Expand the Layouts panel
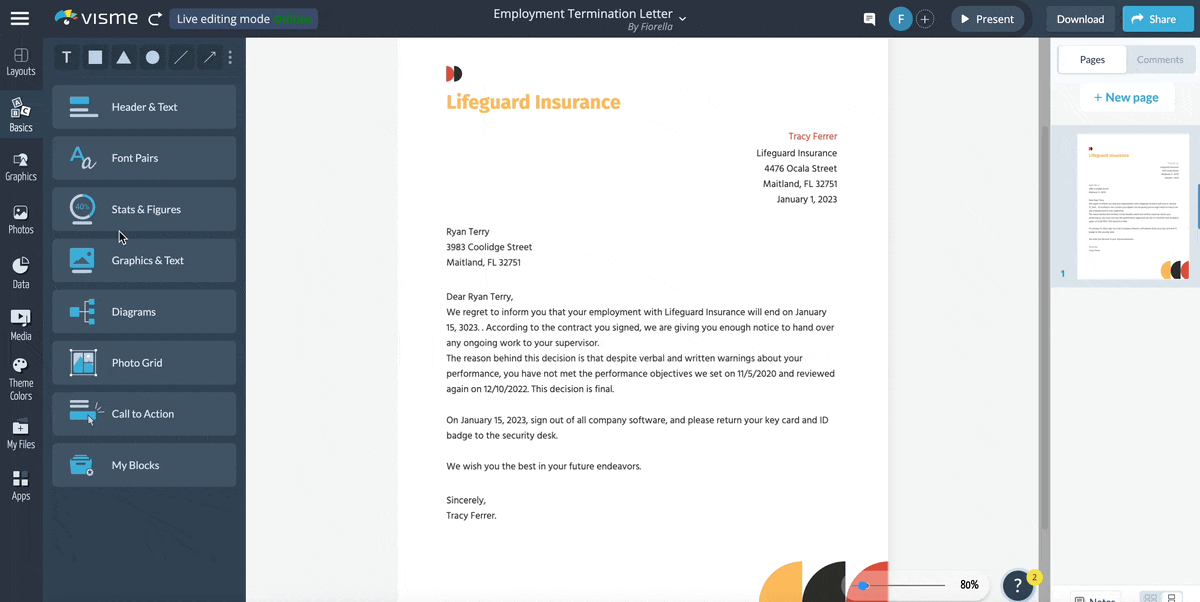Image resolution: width=1200 pixels, height=602 pixels. pos(21,62)
